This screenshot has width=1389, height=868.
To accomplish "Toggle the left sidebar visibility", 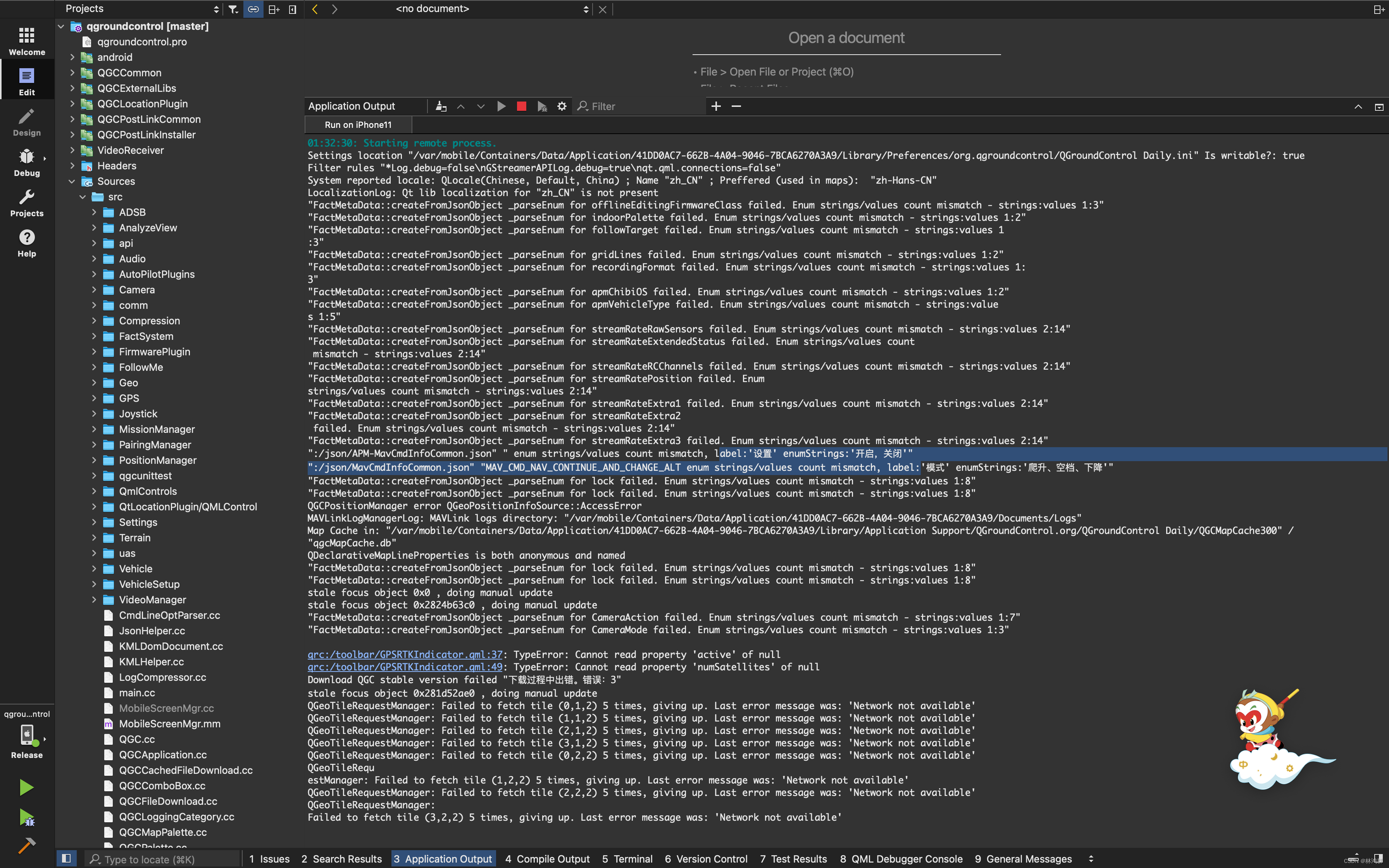I will click(66, 858).
